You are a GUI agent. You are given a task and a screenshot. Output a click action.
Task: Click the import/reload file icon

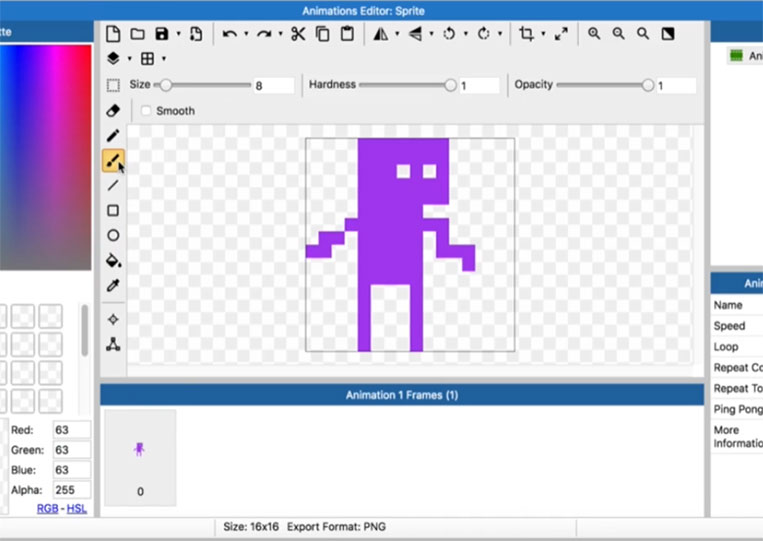tap(196, 34)
